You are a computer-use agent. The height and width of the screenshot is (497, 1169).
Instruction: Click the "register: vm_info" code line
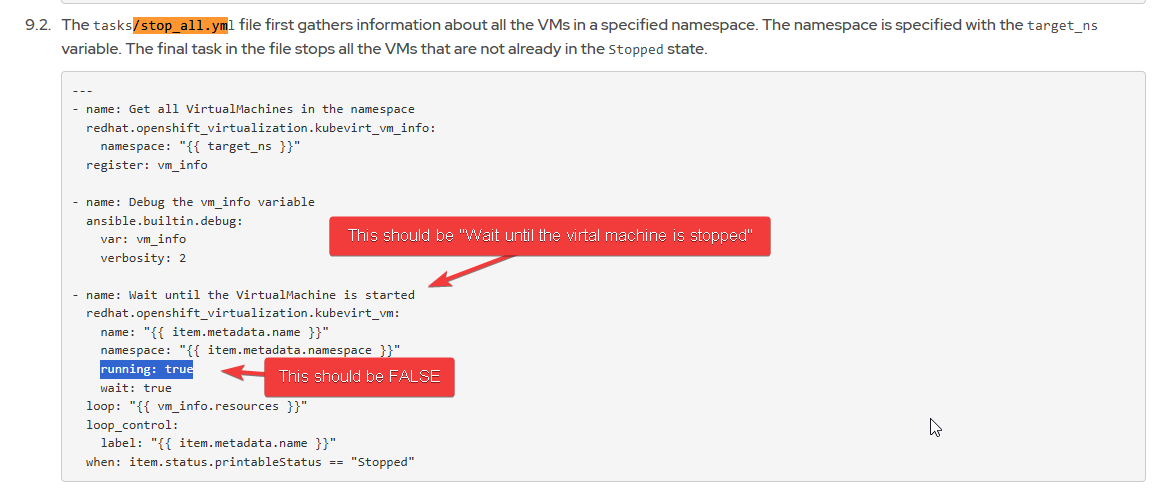point(146,165)
